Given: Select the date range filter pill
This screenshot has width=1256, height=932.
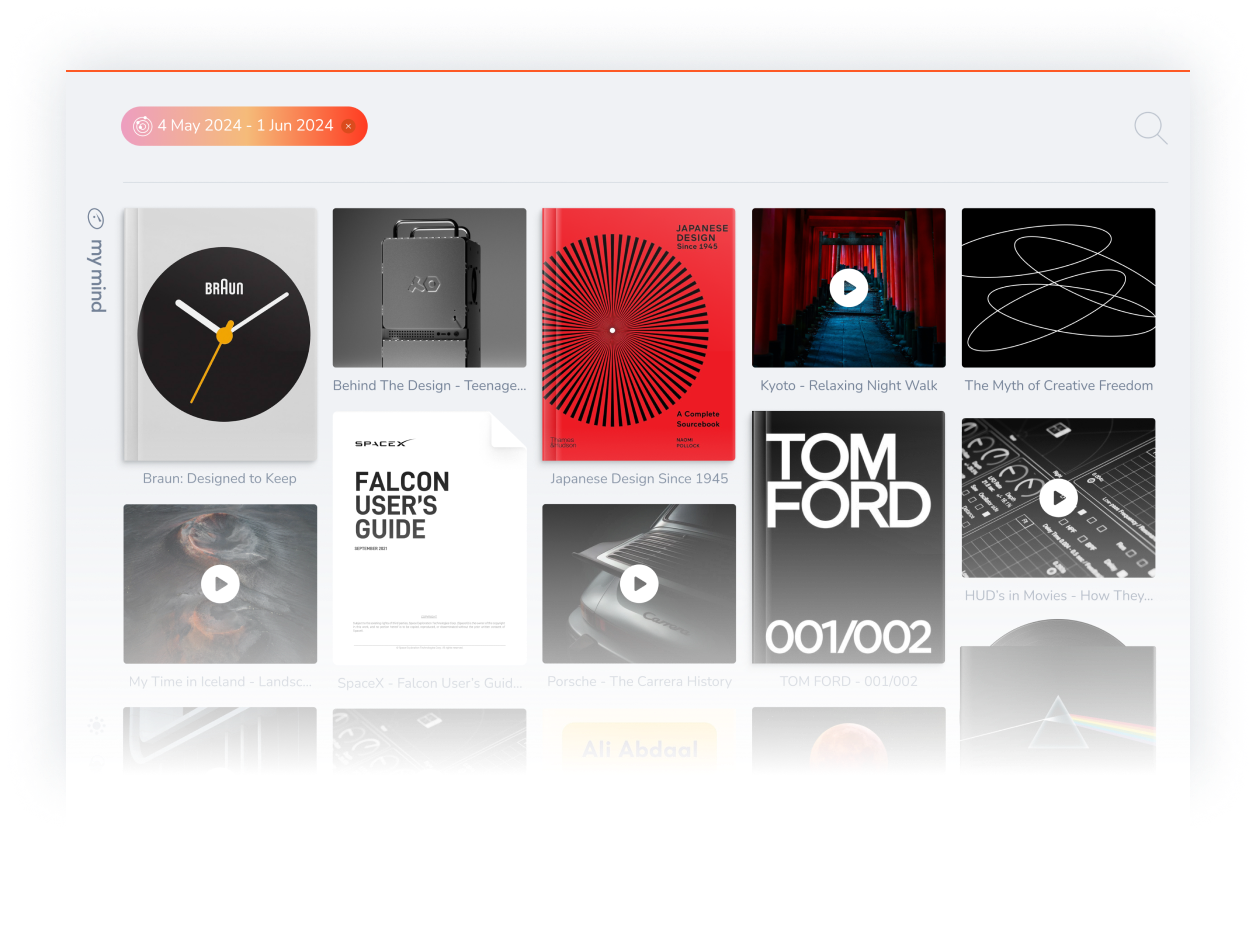Looking at the screenshot, I should 244,126.
